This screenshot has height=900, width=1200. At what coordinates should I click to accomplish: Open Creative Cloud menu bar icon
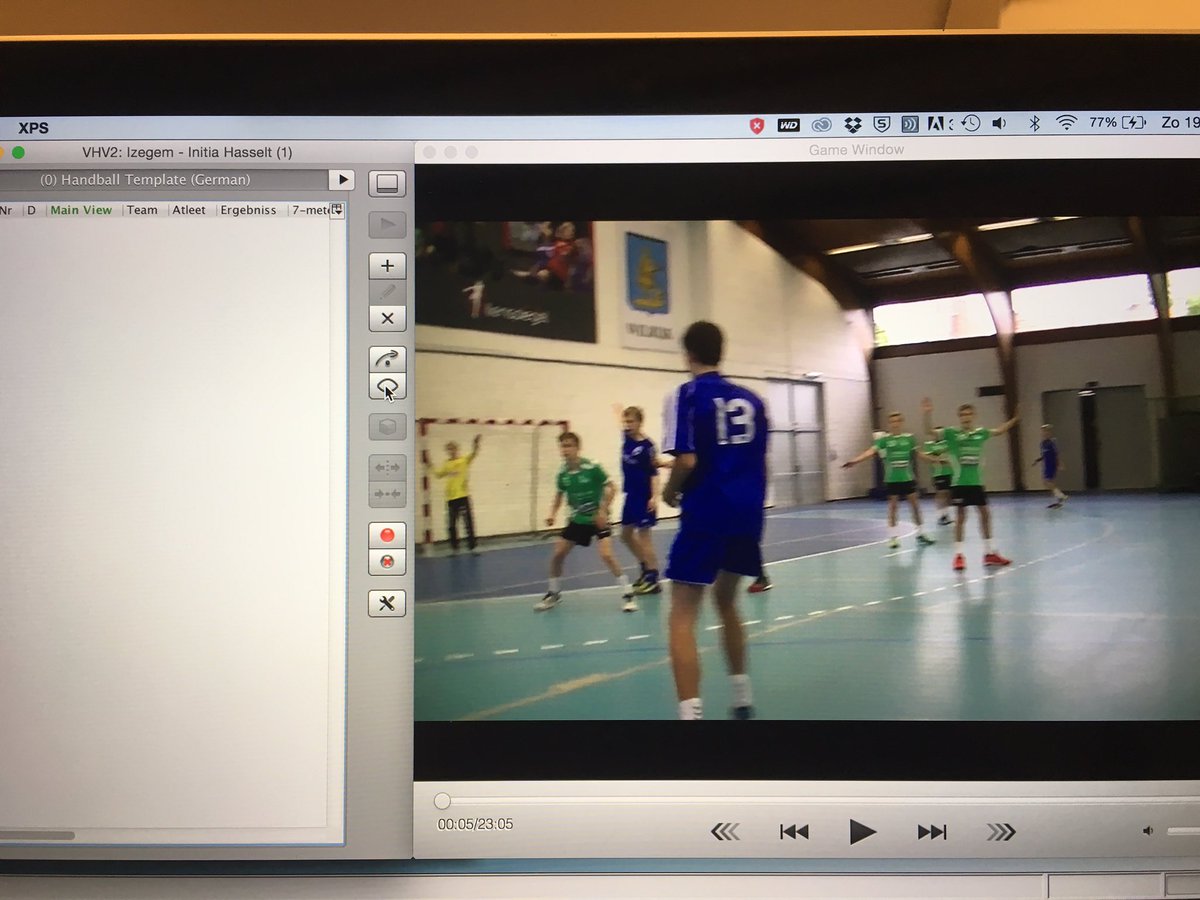click(x=822, y=125)
